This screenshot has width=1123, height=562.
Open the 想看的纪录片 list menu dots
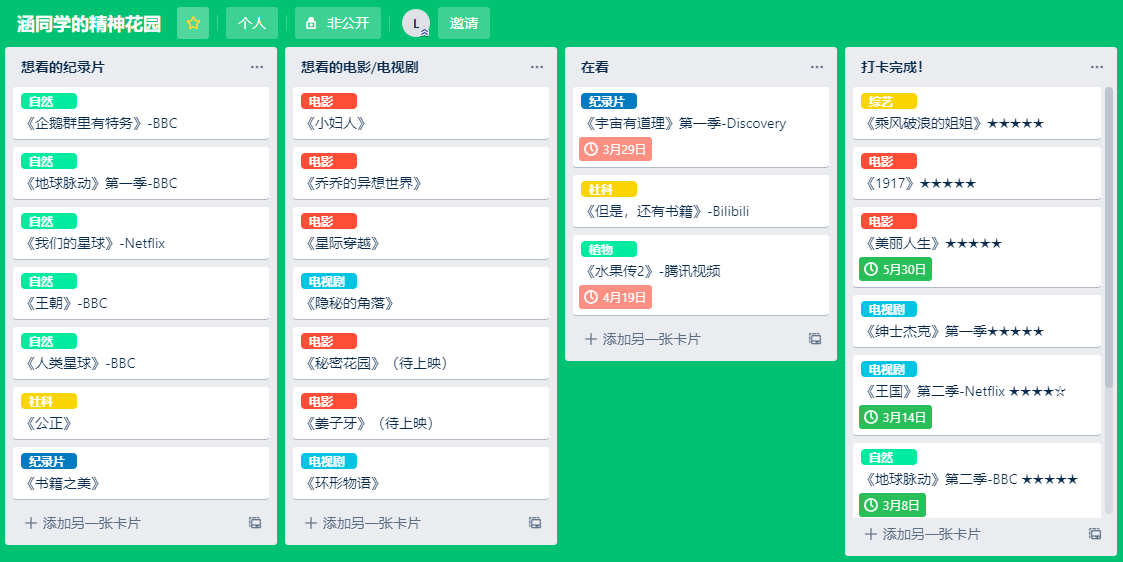257,67
